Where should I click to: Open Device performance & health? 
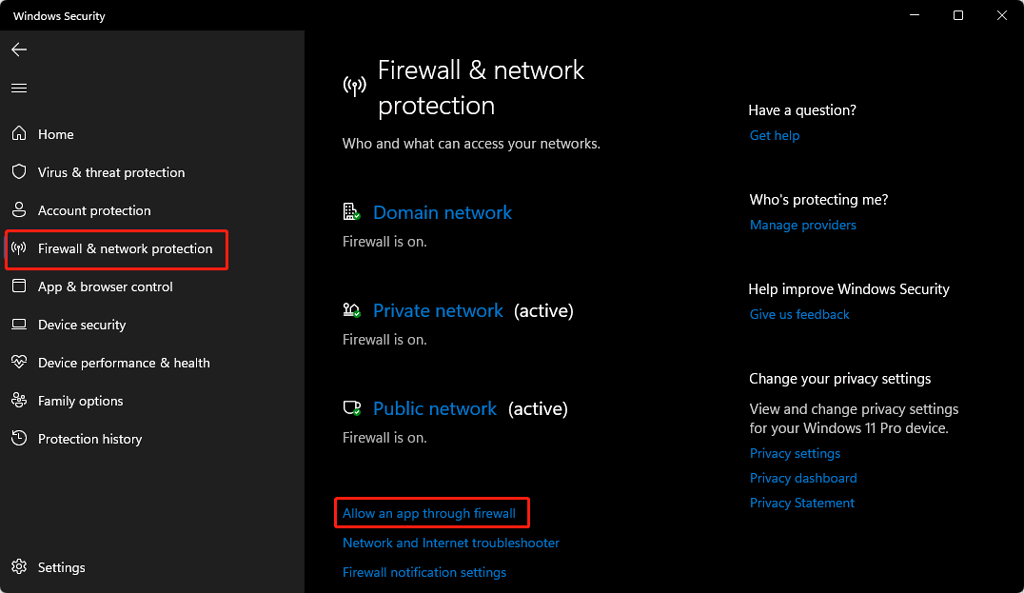19,363
